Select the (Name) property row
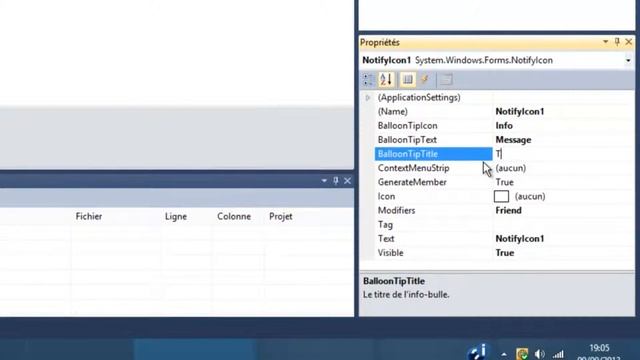The height and width of the screenshot is (360, 640). [x=433, y=111]
